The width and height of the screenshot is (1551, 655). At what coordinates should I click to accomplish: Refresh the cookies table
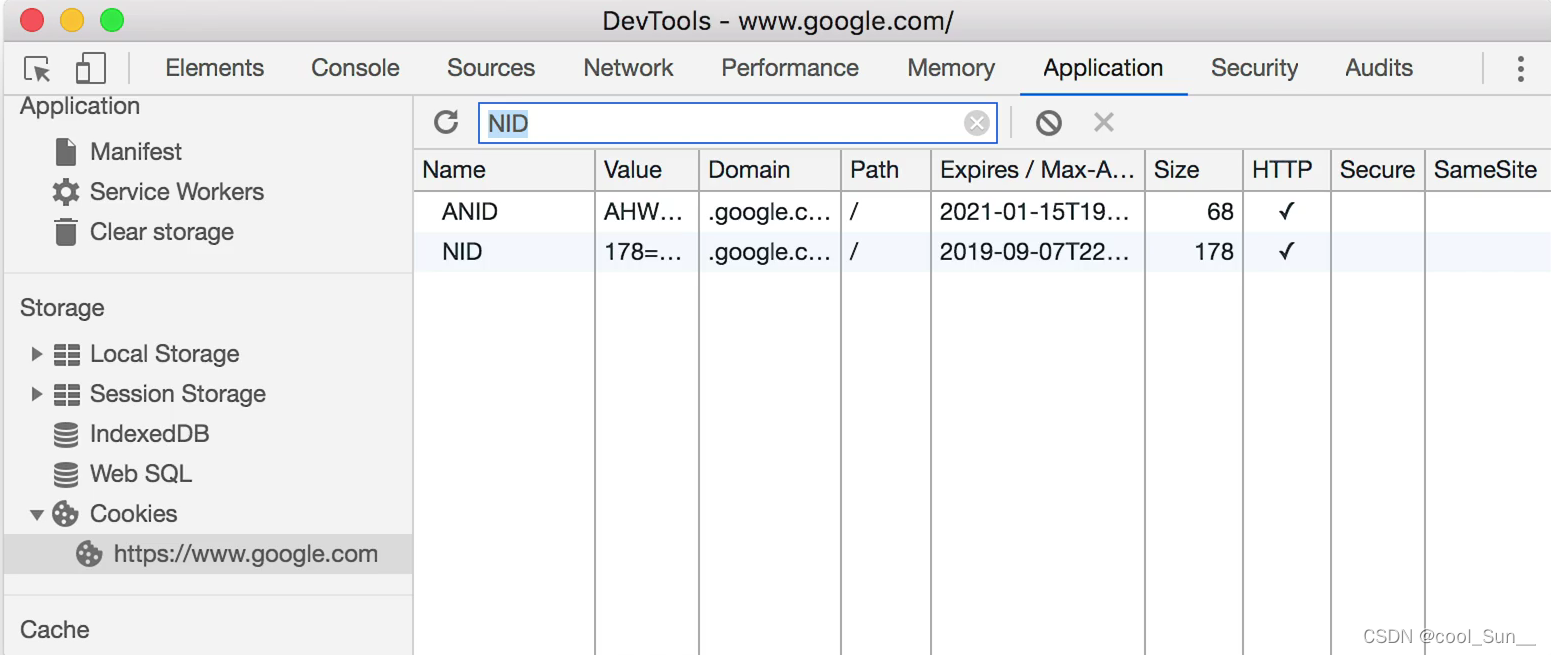(x=446, y=122)
